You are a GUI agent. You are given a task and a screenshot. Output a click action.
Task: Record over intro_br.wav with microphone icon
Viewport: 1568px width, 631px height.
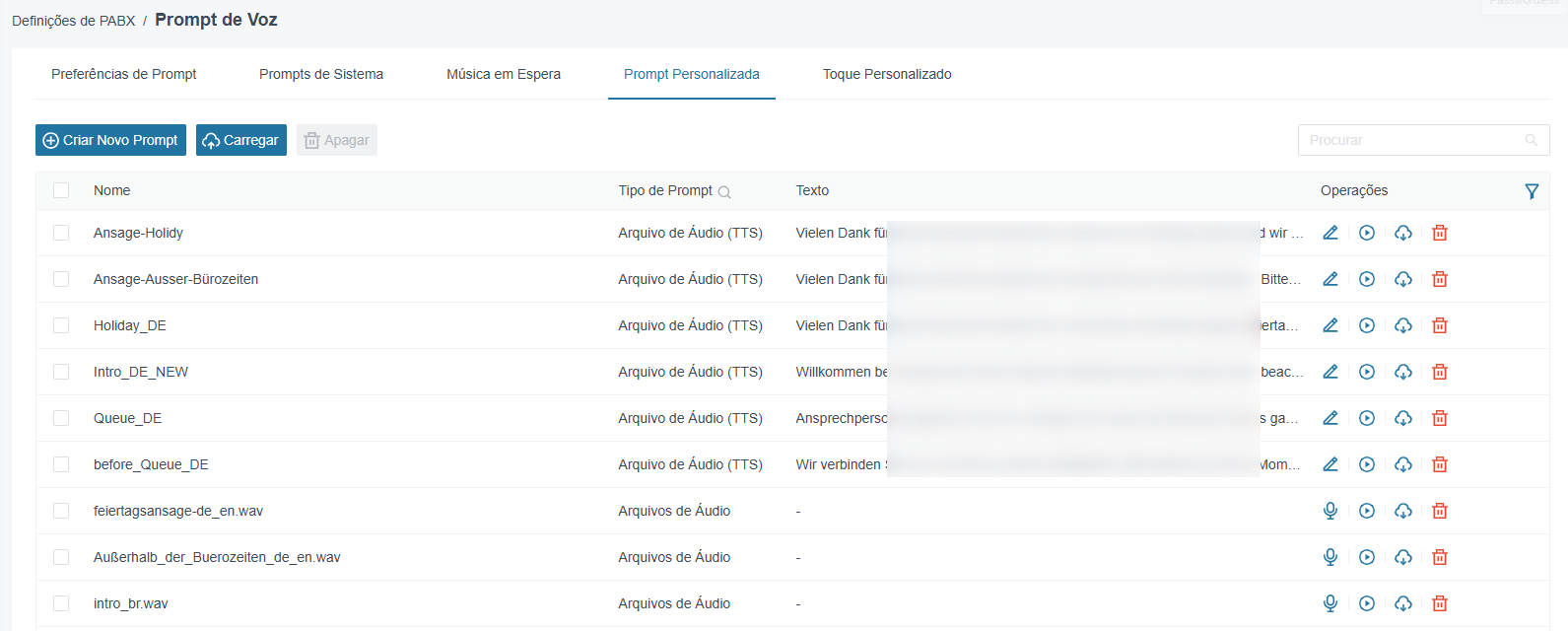tap(1330, 603)
